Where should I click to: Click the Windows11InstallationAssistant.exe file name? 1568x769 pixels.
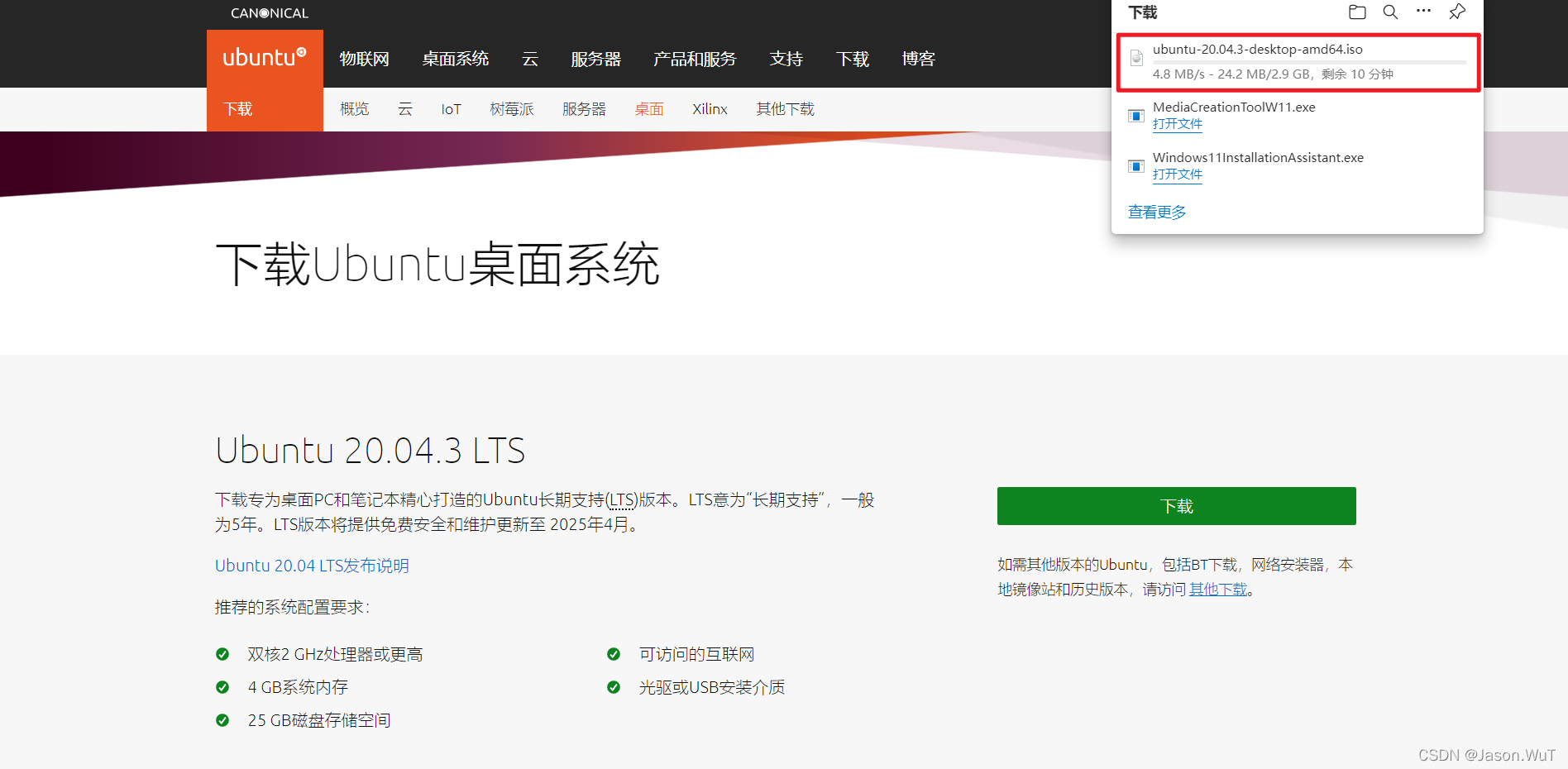point(1258,157)
